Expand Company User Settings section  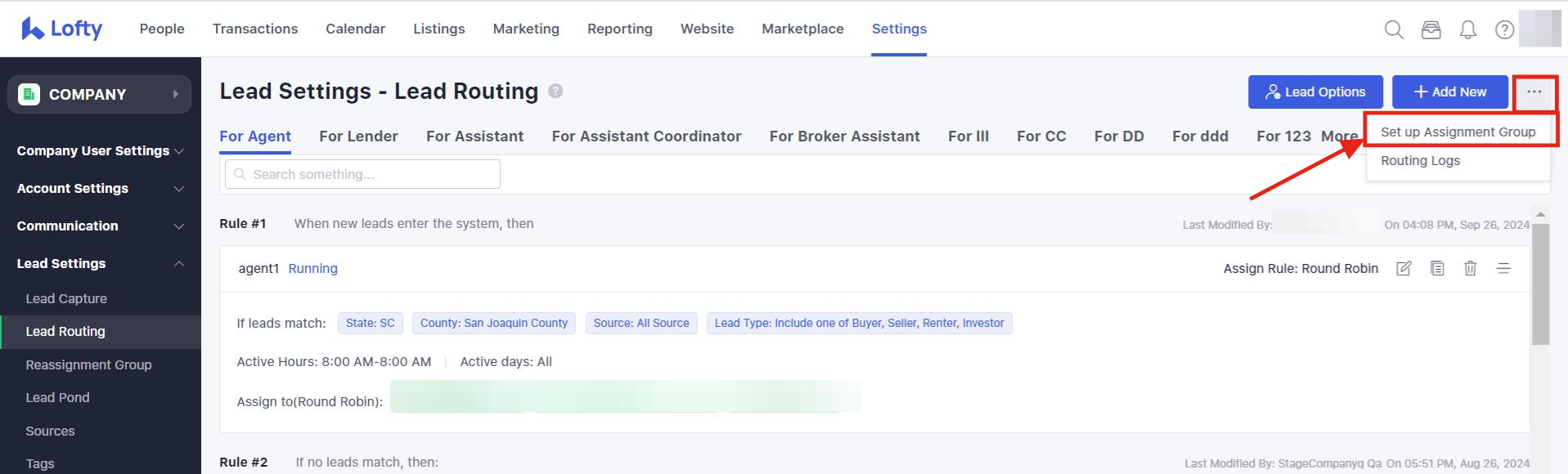(100, 150)
